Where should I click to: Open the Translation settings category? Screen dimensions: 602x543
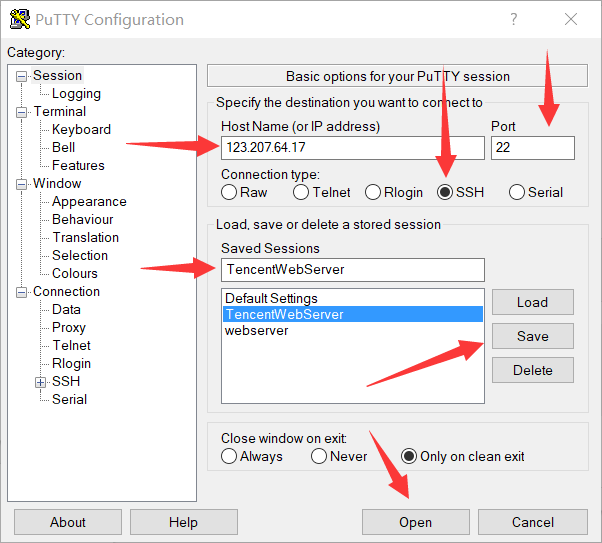85,237
